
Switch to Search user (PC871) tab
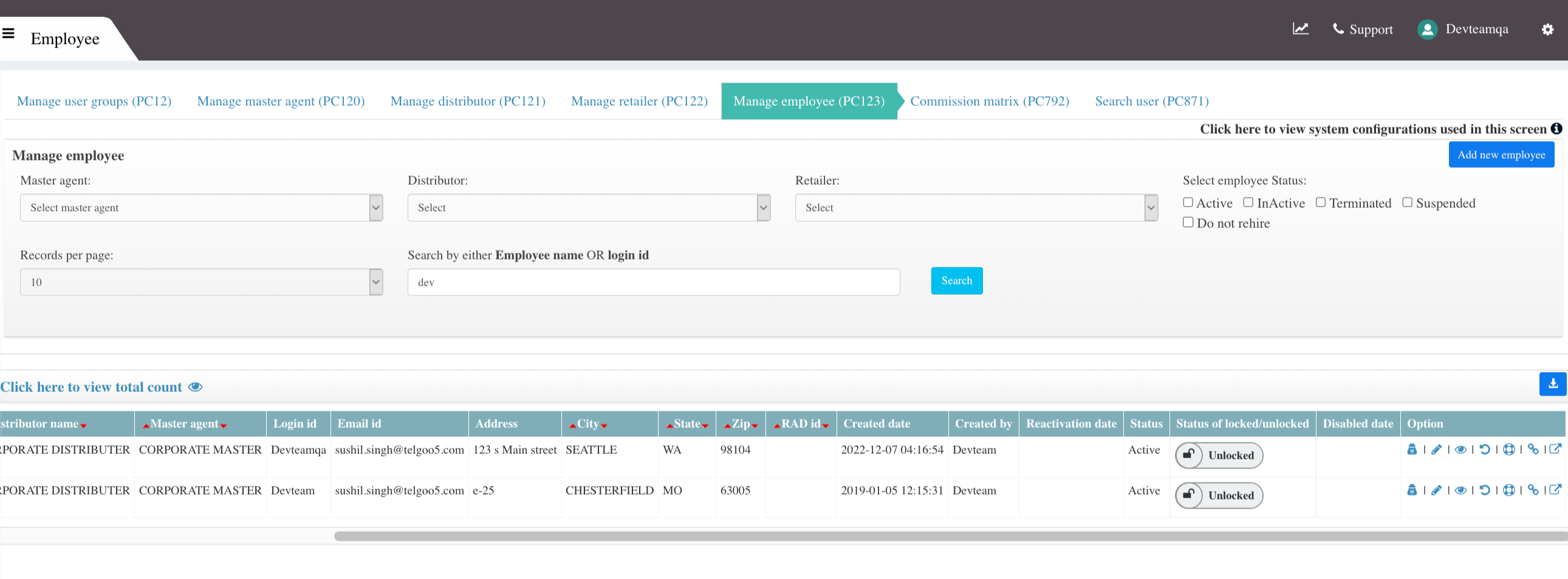[1152, 101]
